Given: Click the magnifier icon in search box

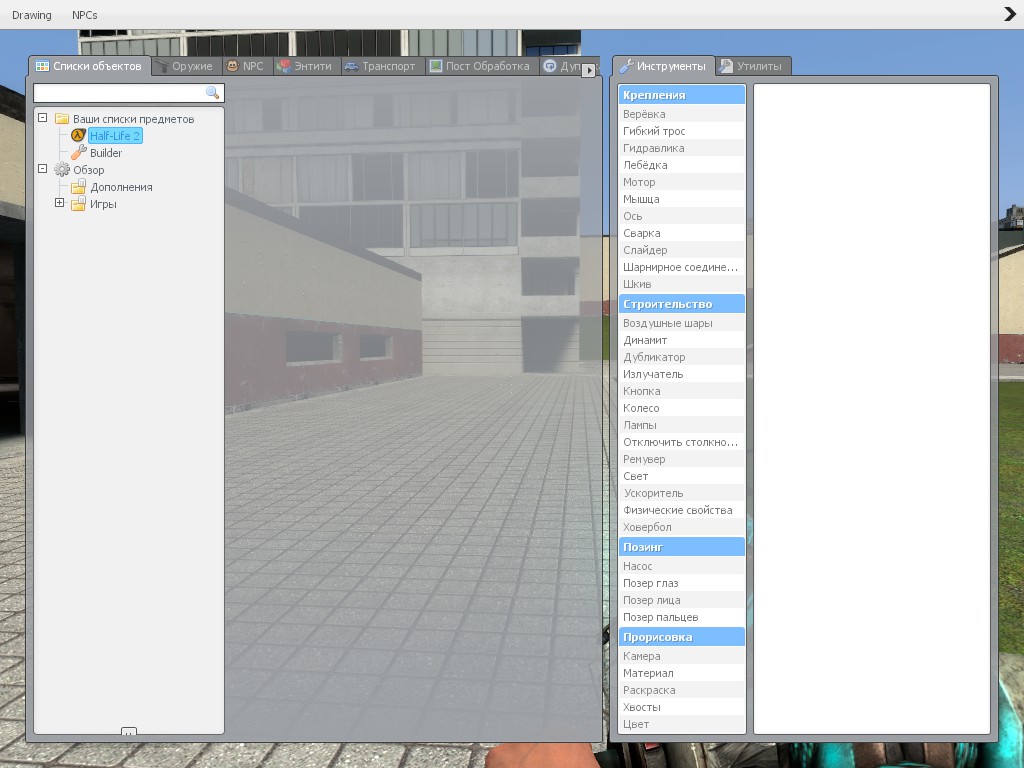Looking at the screenshot, I should click(x=212, y=93).
